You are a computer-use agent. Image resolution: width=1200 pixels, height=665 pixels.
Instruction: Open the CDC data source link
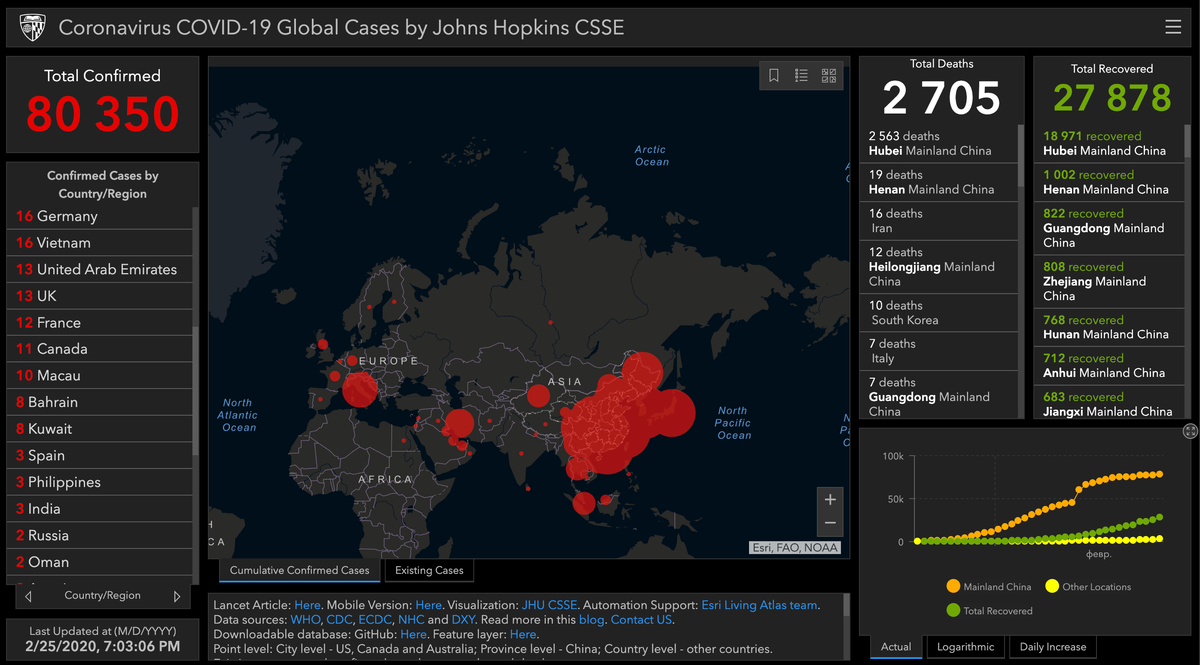(x=339, y=620)
